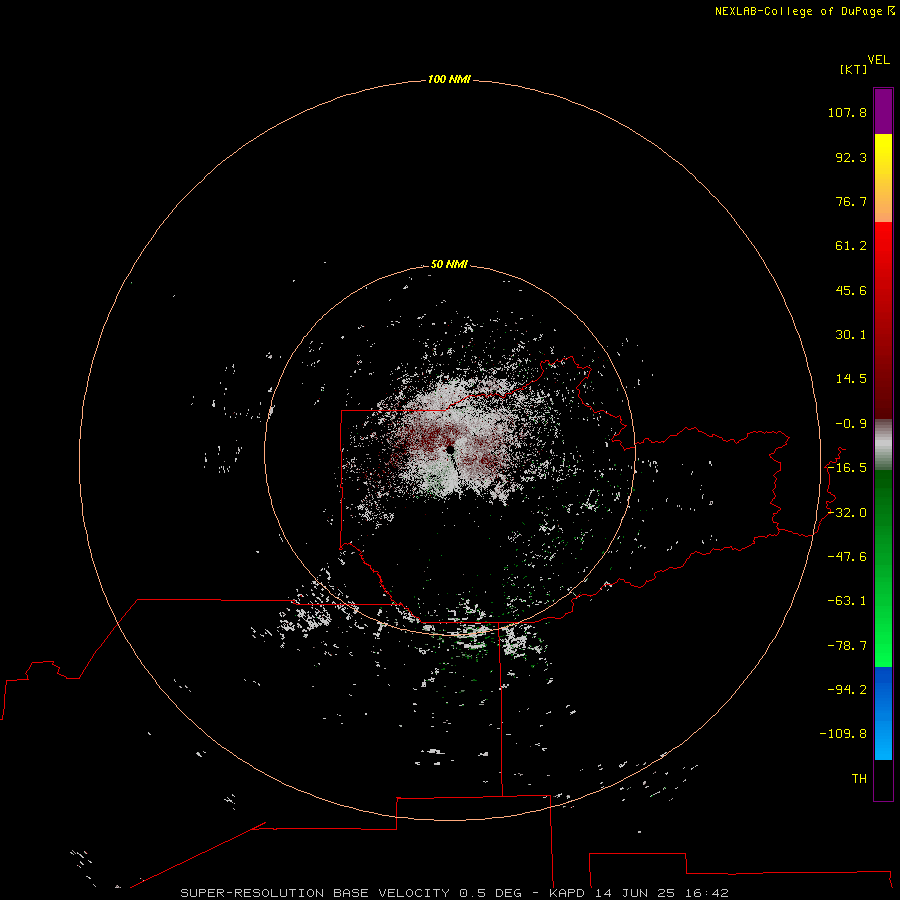Click the -78.7 scale value
Screen dimensions: 900x900
click(x=847, y=646)
